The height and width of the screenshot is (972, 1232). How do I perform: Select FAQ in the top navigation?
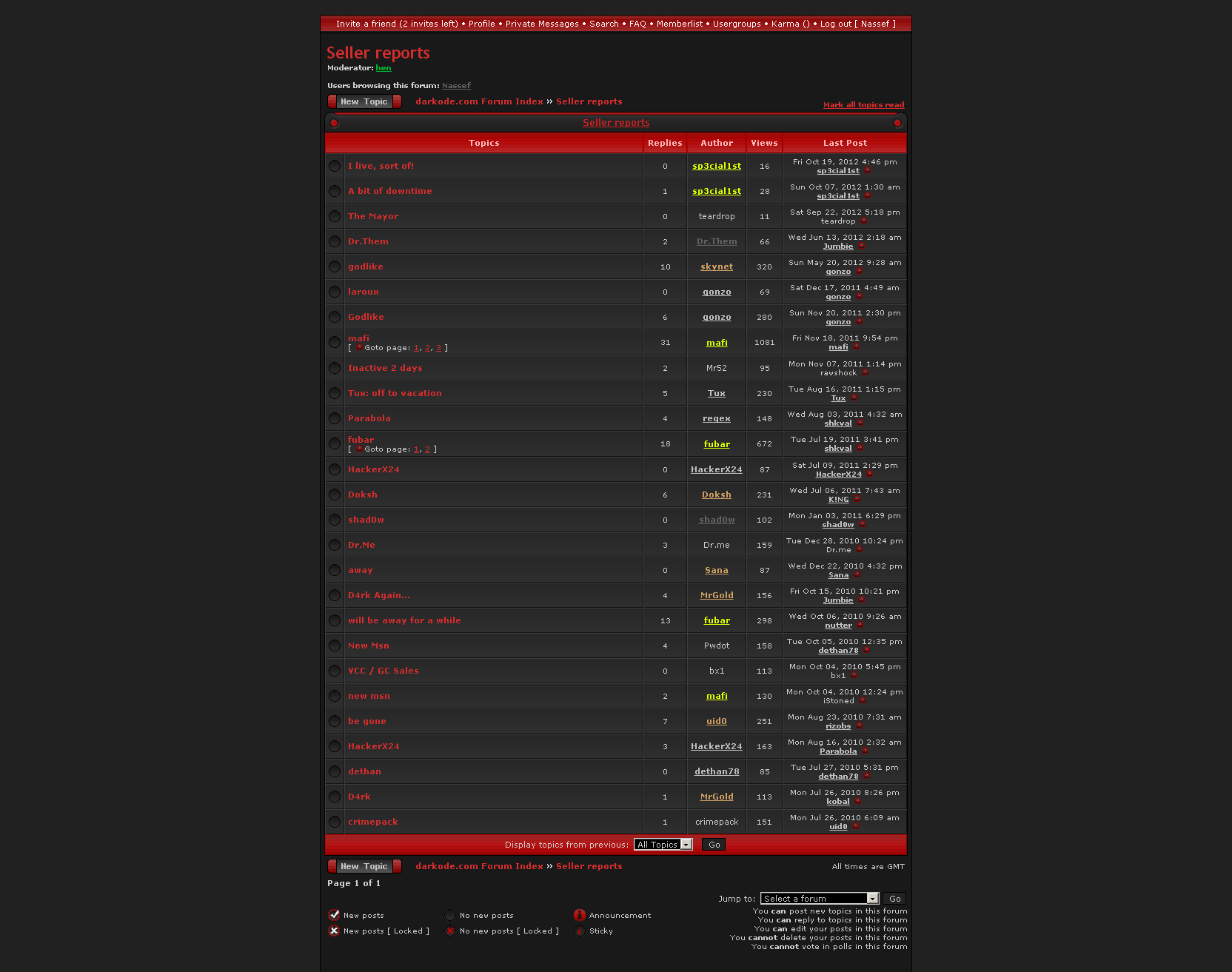click(637, 24)
